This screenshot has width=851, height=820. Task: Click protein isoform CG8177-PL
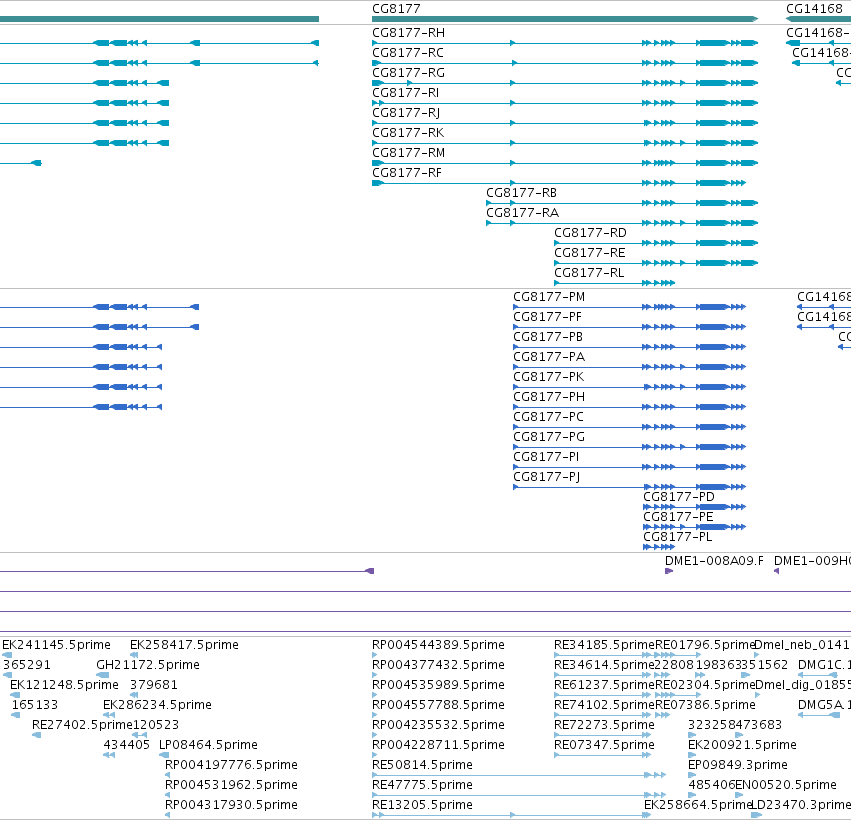(678, 537)
